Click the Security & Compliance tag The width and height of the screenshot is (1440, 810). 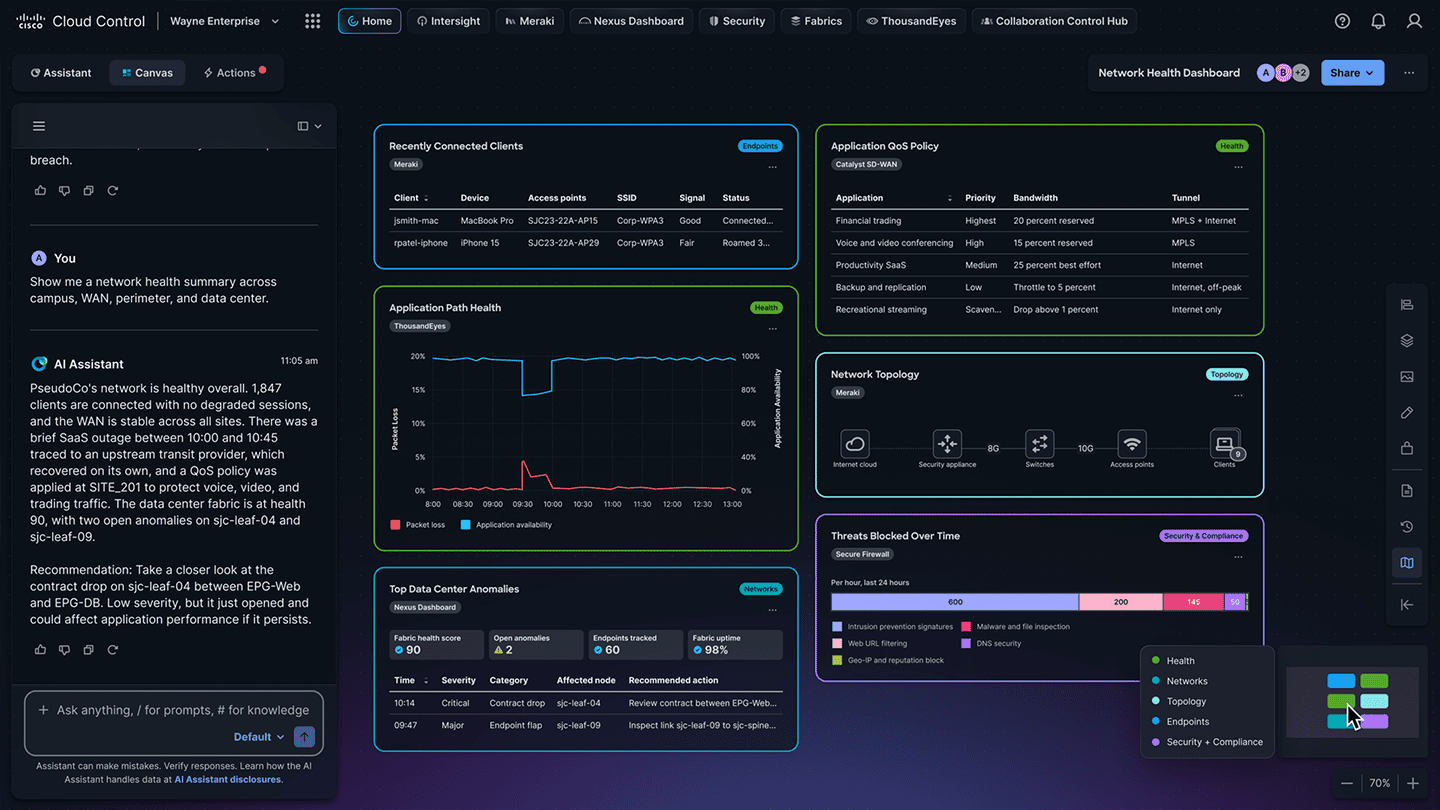[x=1203, y=536]
